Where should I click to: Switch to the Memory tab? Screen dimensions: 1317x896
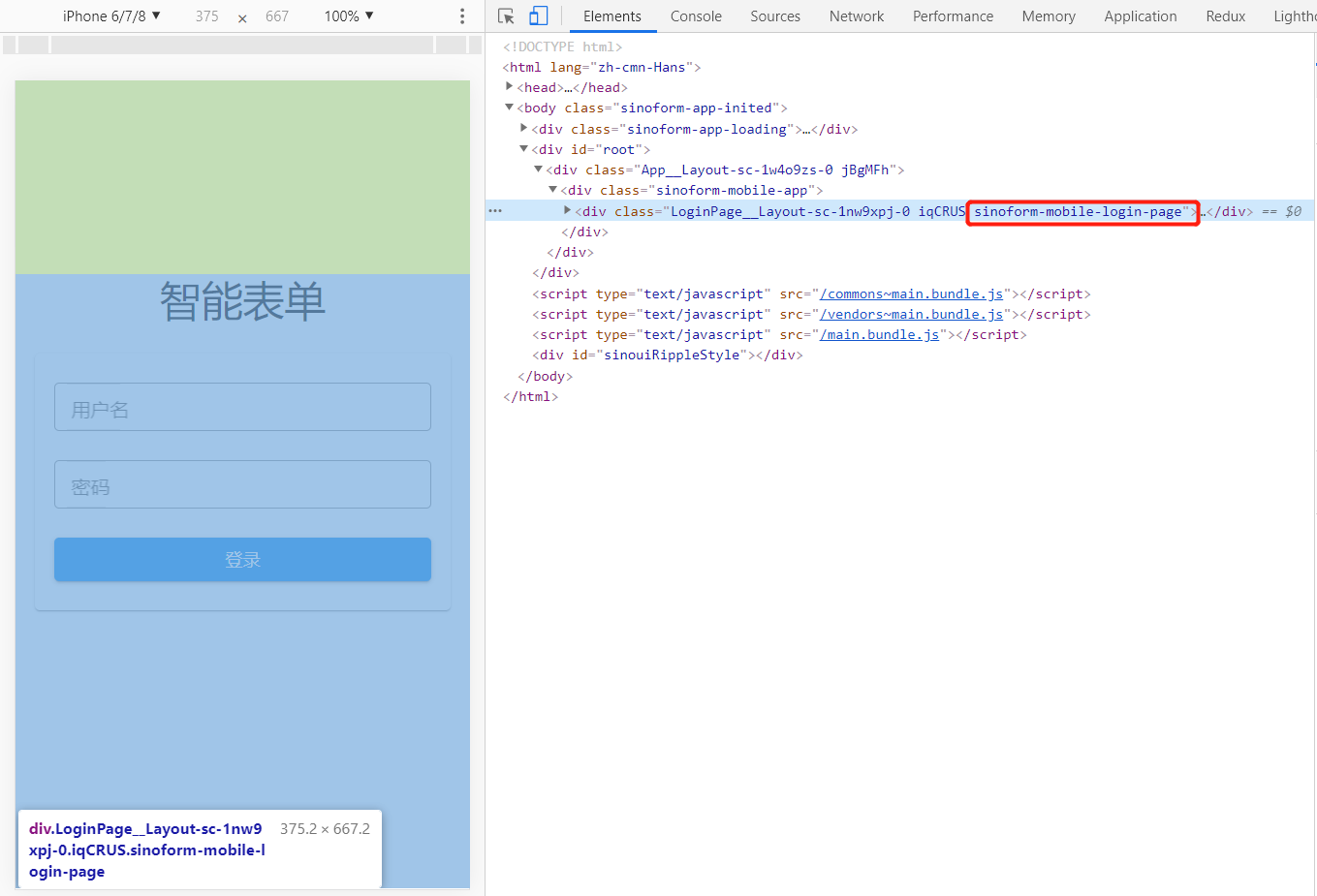1049,16
